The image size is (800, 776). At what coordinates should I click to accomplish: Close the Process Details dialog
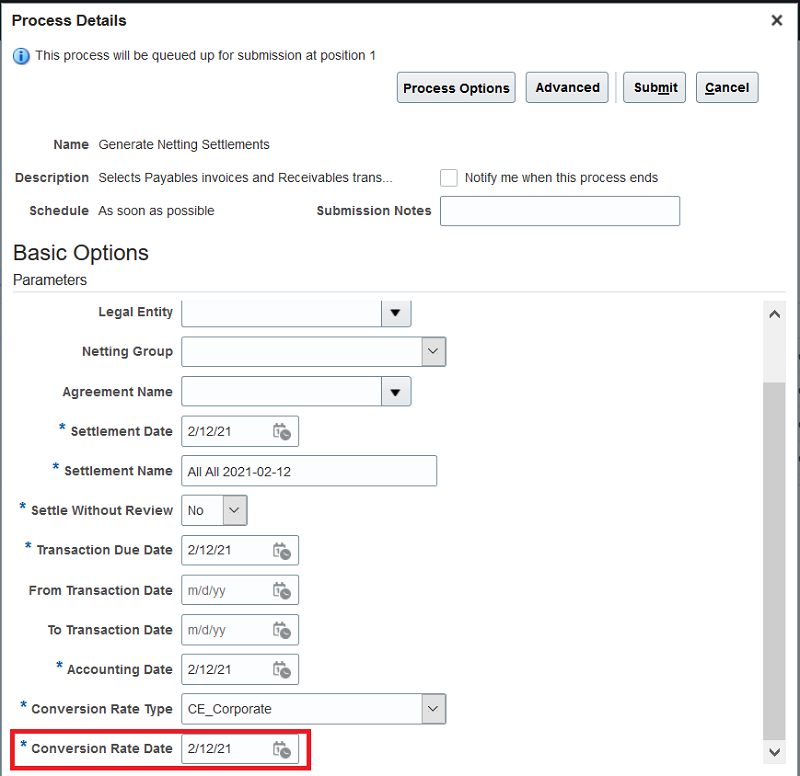pos(777,20)
